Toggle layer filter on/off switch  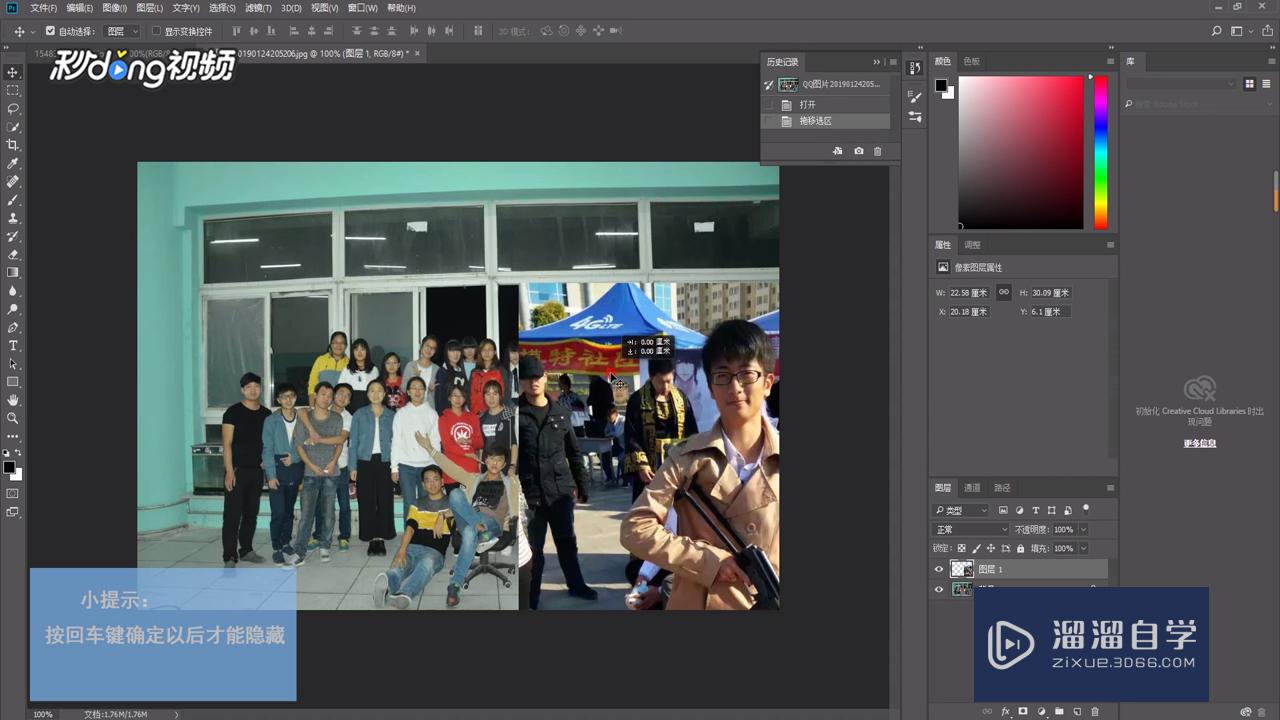pos(1086,509)
